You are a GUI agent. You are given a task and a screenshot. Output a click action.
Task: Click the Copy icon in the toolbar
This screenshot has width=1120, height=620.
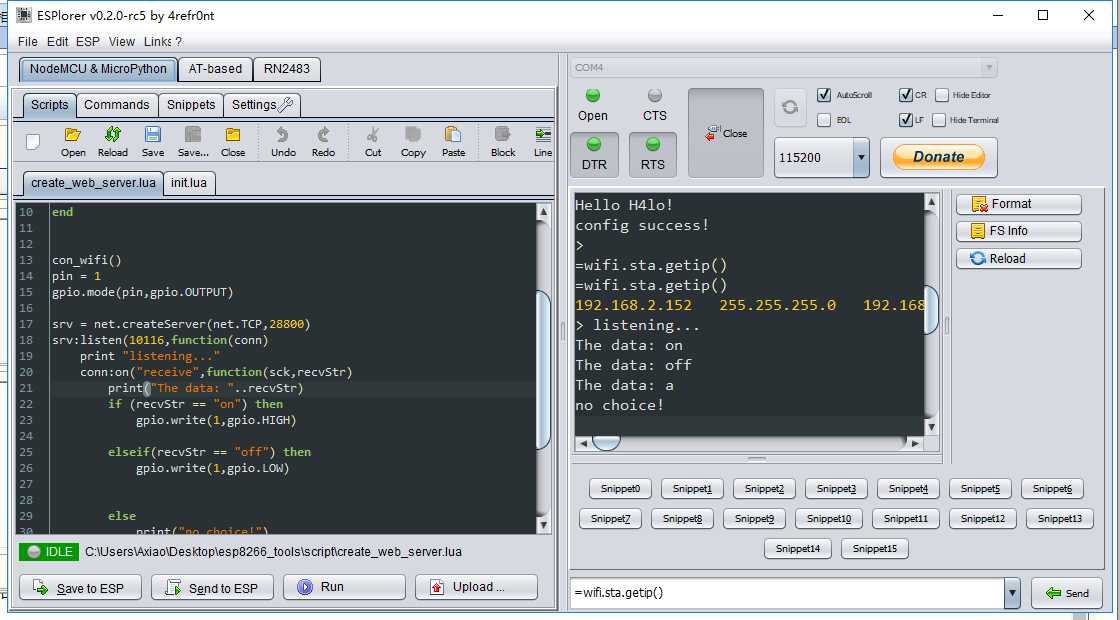point(413,141)
